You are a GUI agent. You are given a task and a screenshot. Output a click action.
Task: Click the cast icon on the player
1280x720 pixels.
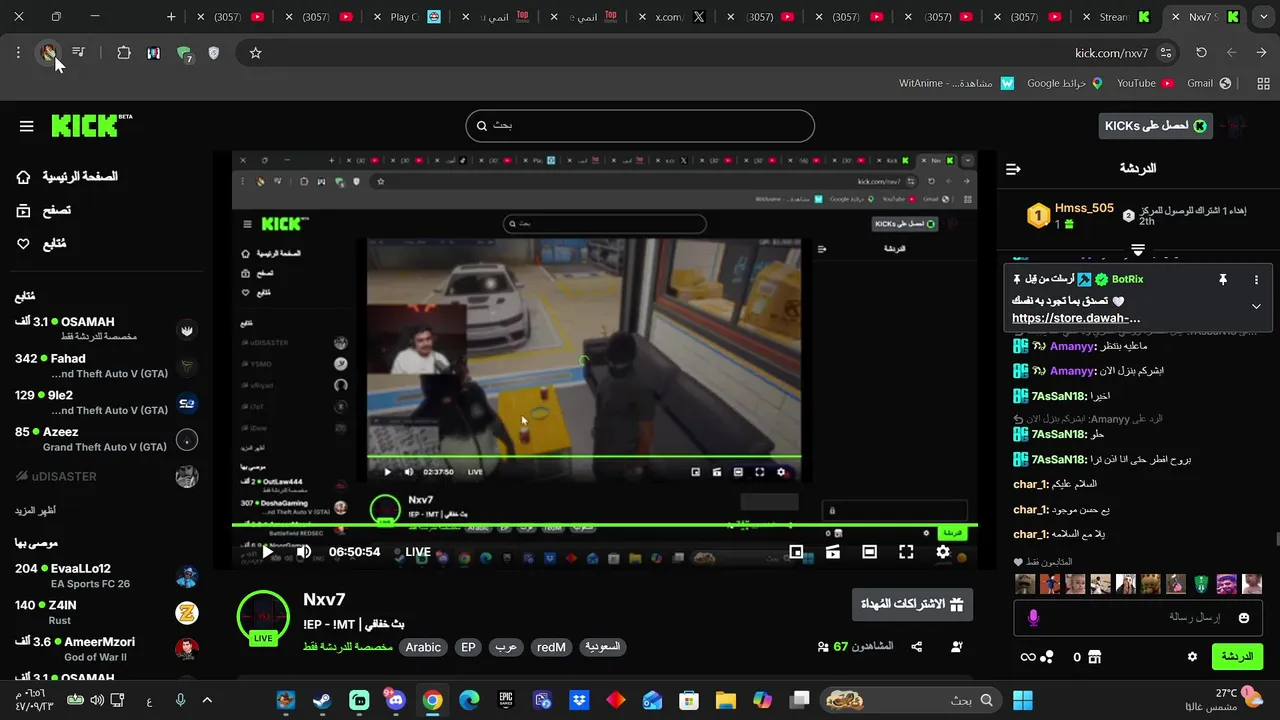click(x=832, y=552)
